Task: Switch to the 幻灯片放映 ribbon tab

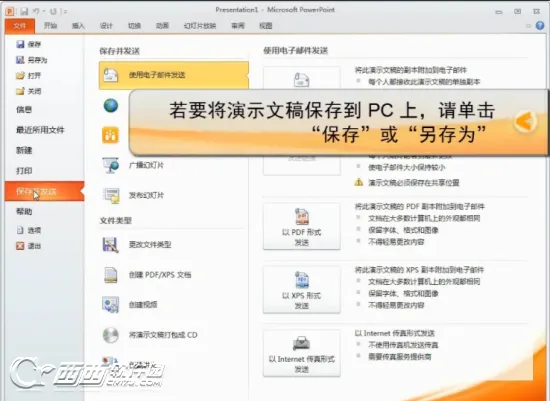Action: pyautogui.click(x=200, y=26)
